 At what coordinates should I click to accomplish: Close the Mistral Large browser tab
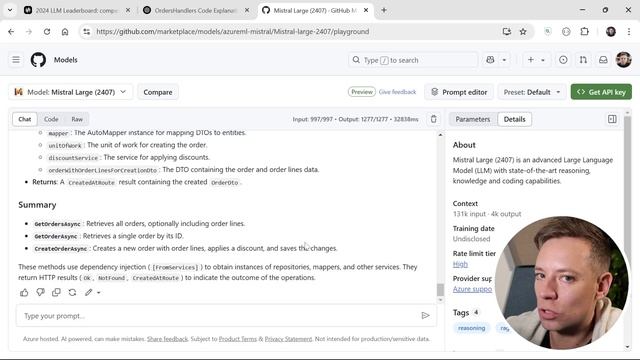pos(366,10)
